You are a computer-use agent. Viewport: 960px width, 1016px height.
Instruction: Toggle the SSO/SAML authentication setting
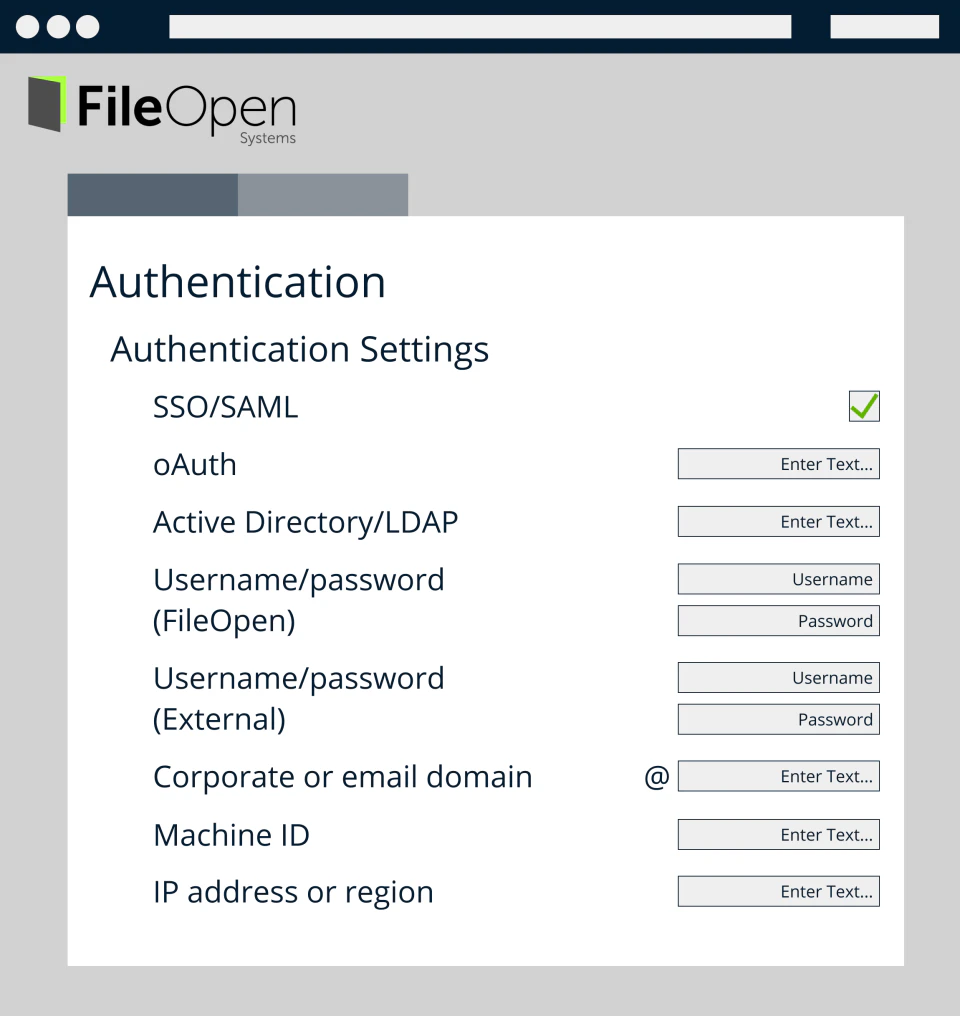click(x=863, y=406)
